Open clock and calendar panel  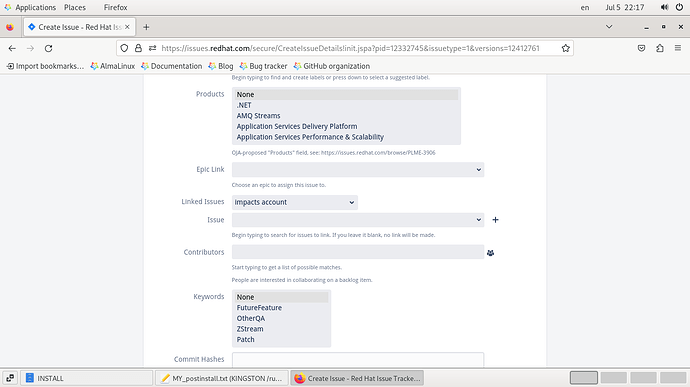point(624,7)
